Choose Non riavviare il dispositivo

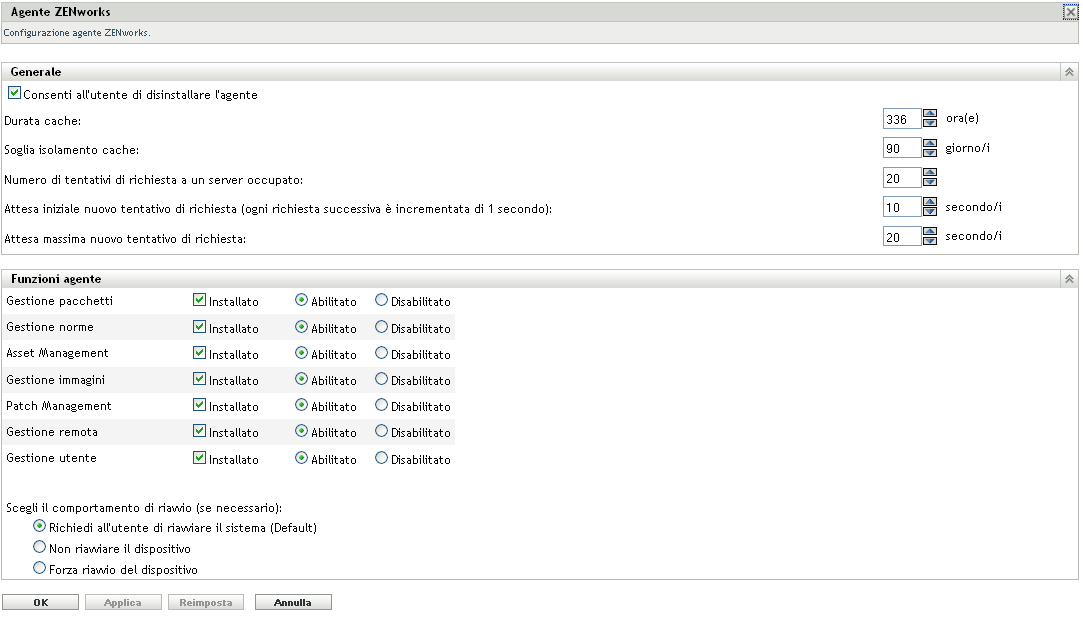[39, 547]
